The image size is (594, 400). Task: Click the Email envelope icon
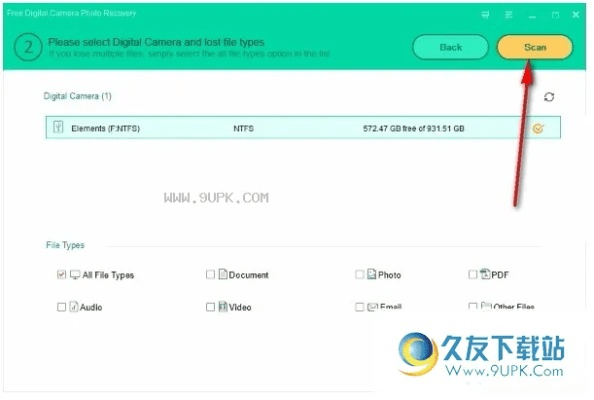pyautogui.click(x=372, y=307)
